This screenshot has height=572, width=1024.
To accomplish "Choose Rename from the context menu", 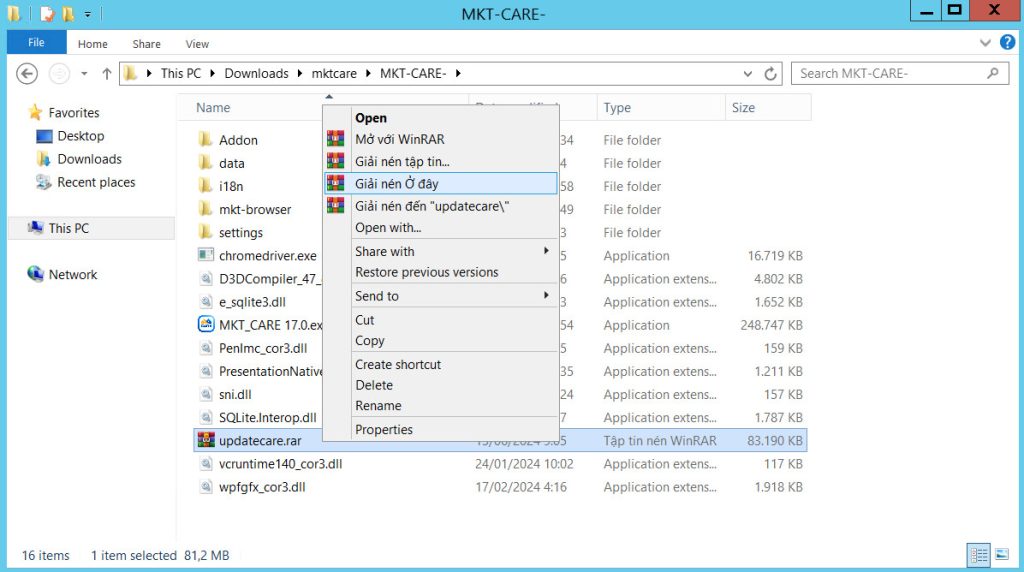I will (x=378, y=405).
